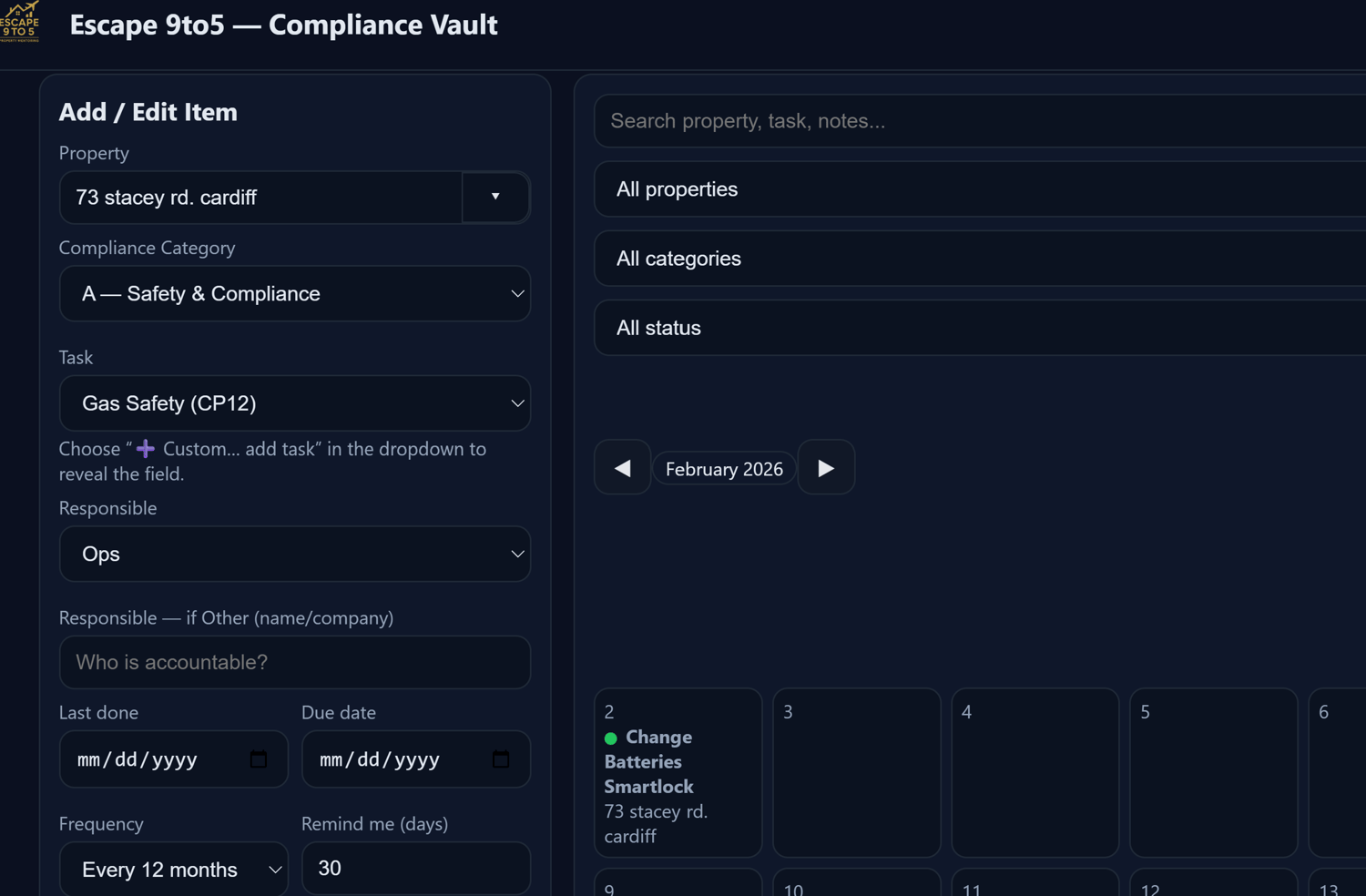Image resolution: width=1366 pixels, height=896 pixels.
Task: Go to next month with right arrow
Action: pyautogui.click(x=826, y=468)
